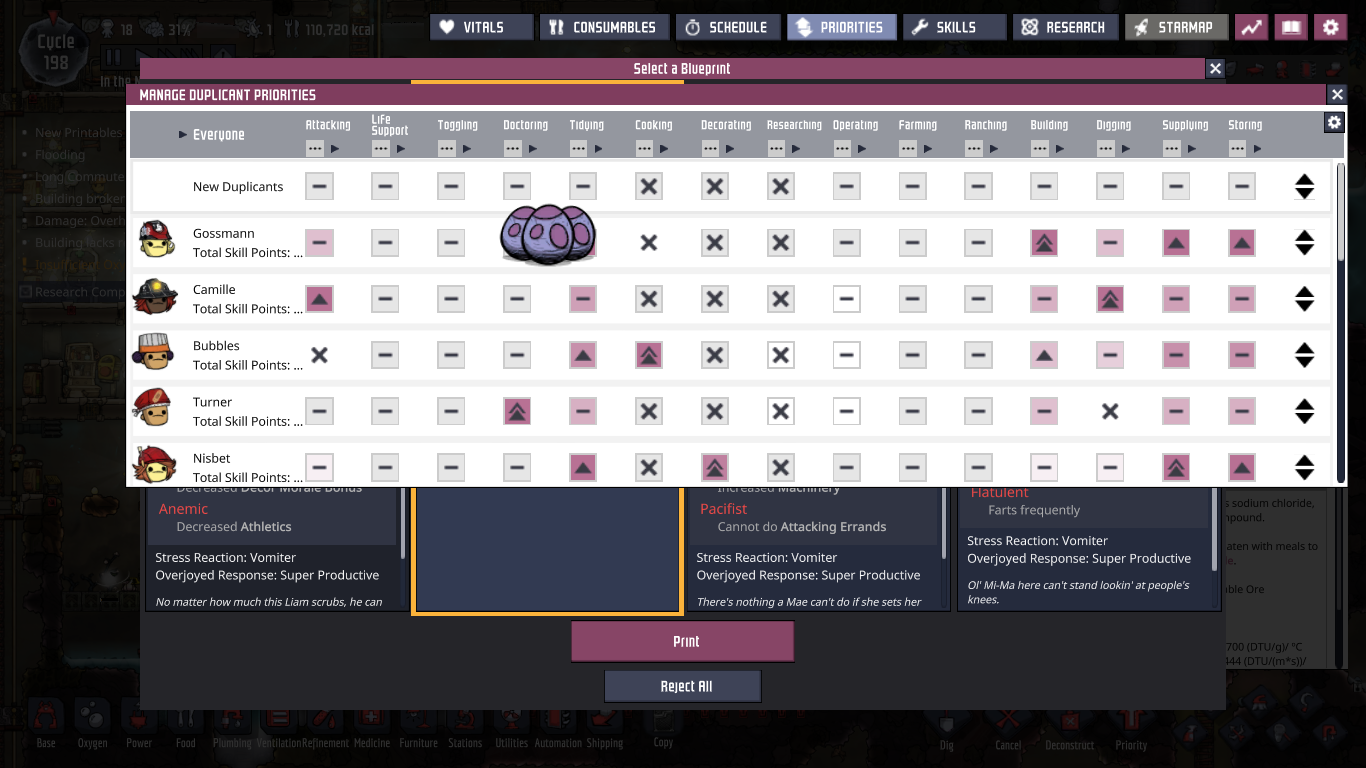
Task: Open the Shipping build category
Action: [604, 724]
